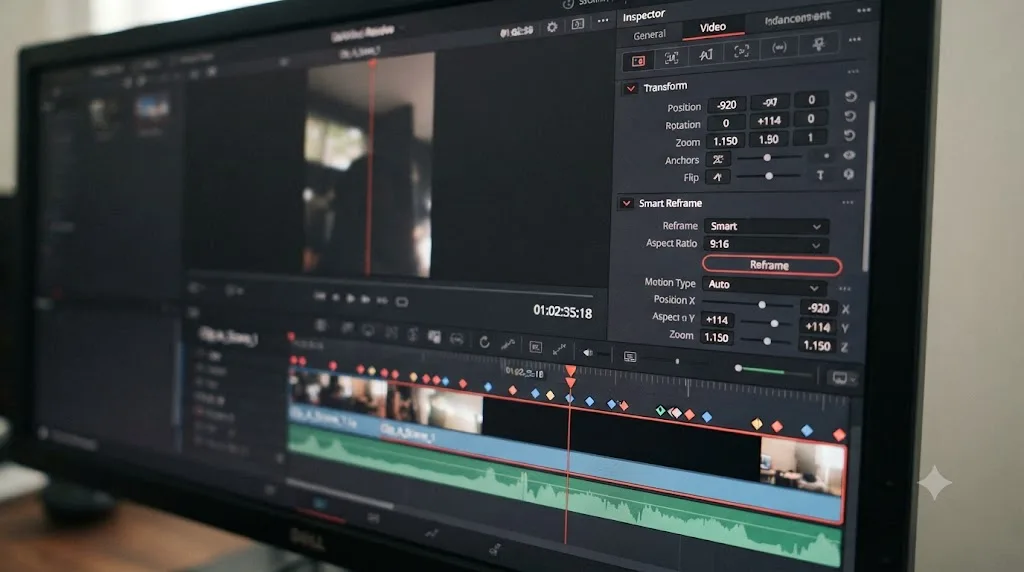Click the Z axis toggle beside Zoom 1.150
The image size is (1024, 572).
pyautogui.click(x=844, y=347)
